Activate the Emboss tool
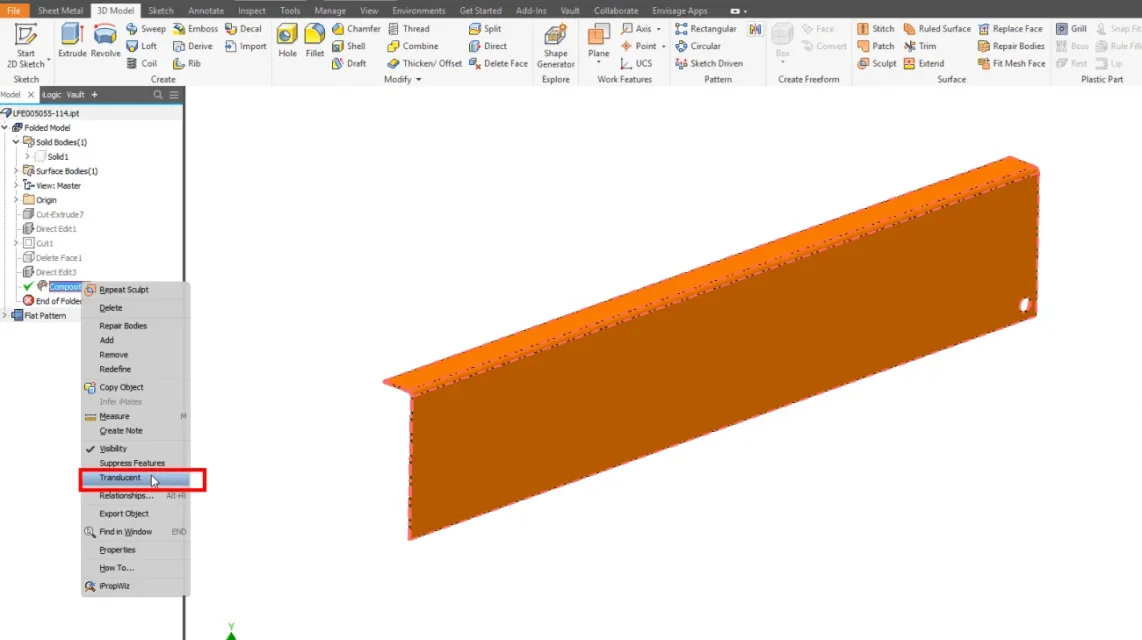Image resolution: width=1142 pixels, height=640 pixels. point(195,28)
